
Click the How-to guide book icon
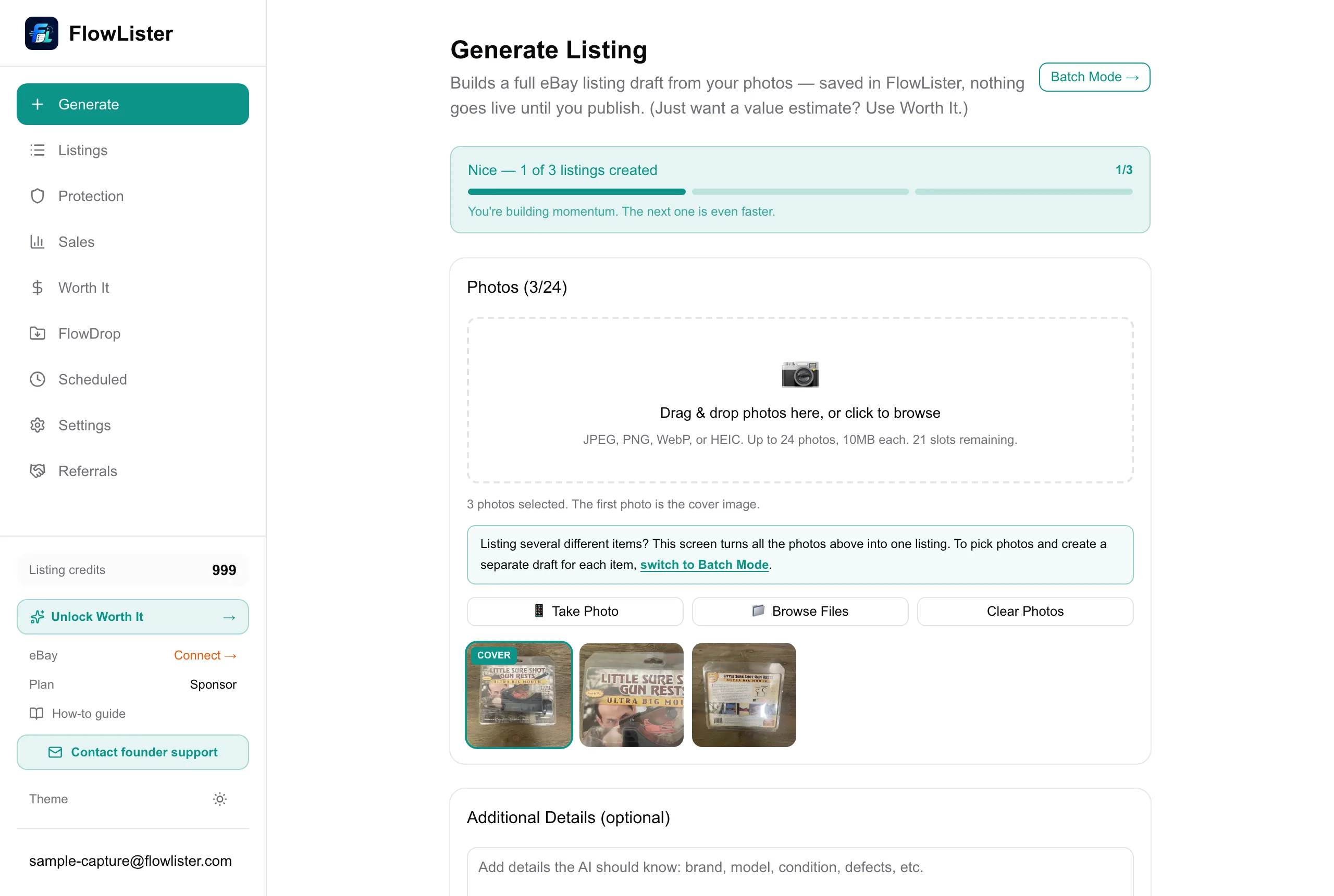[36, 713]
